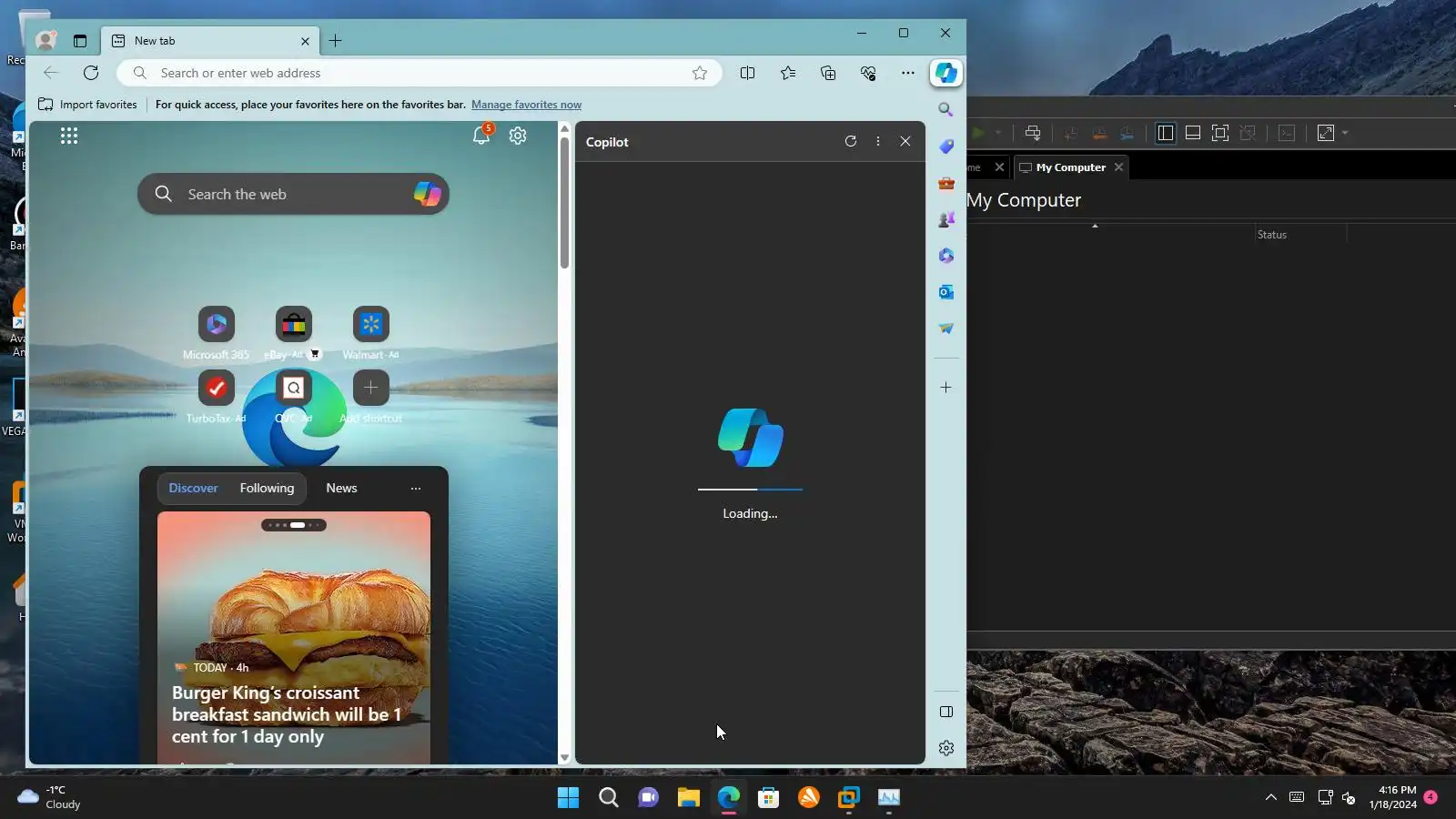Select the New tab tab in Edge
Image resolution: width=1456 pixels, height=819 pixels.
point(211,41)
